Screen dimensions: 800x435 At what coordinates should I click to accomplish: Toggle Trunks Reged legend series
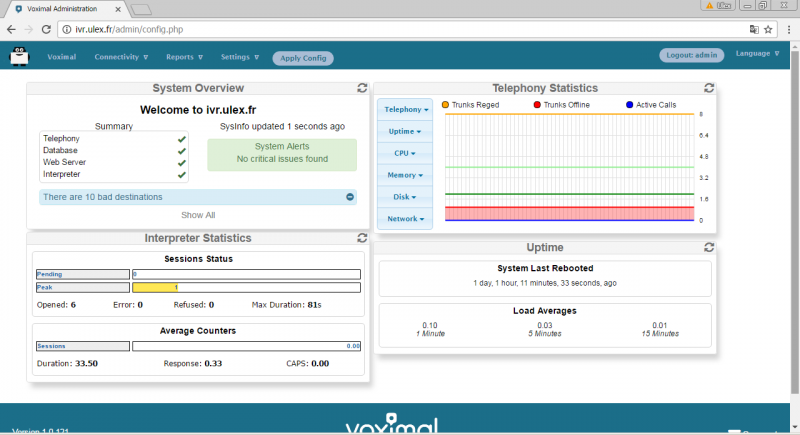point(470,105)
